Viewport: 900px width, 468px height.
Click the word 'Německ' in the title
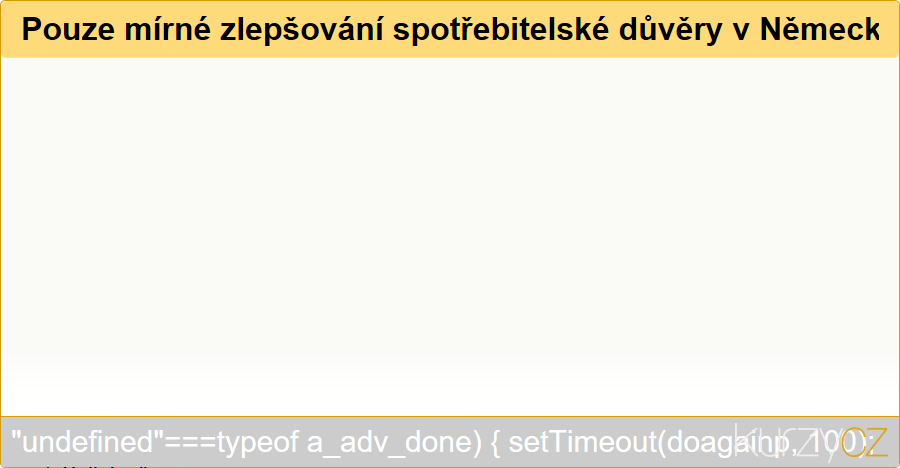(x=819, y=29)
